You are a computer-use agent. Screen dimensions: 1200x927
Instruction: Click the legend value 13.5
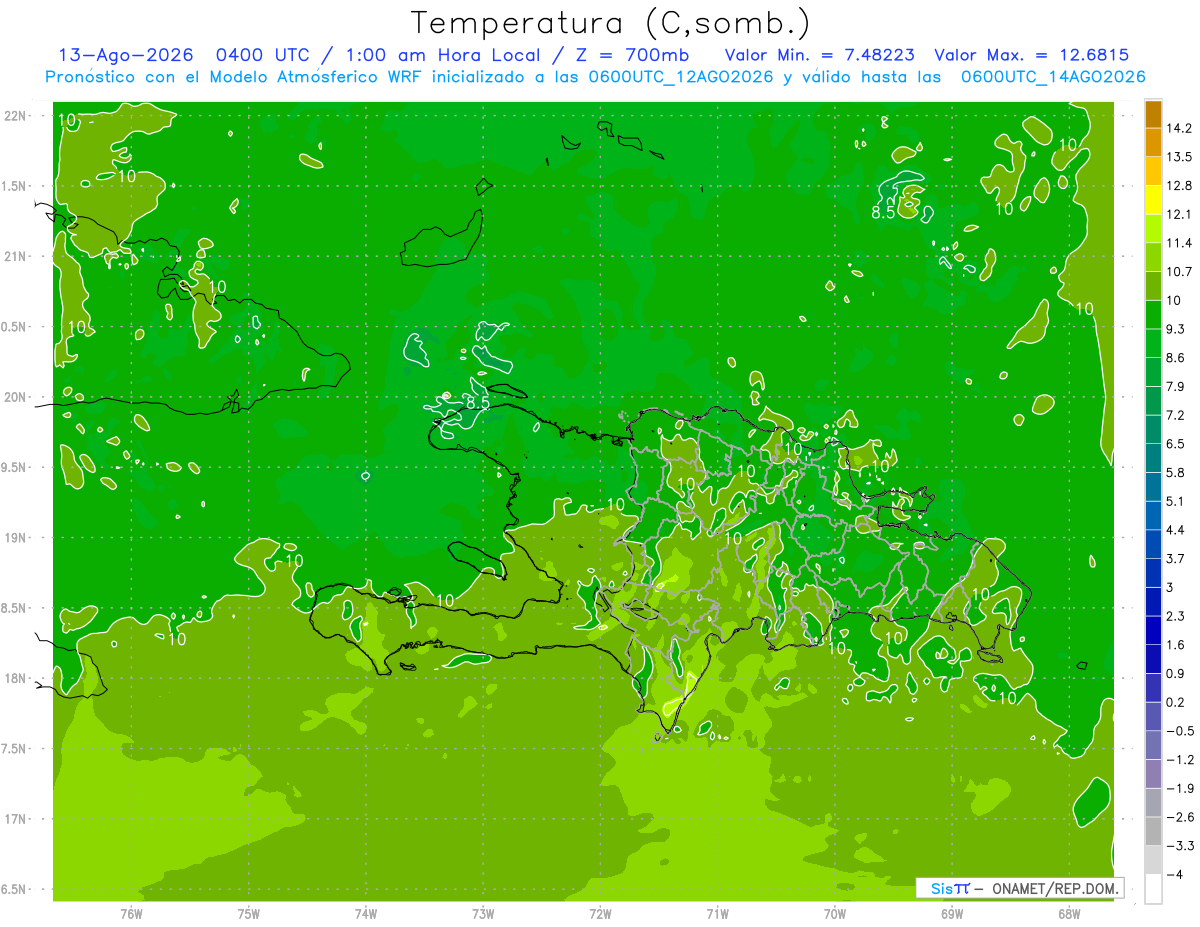click(x=1180, y=157)
